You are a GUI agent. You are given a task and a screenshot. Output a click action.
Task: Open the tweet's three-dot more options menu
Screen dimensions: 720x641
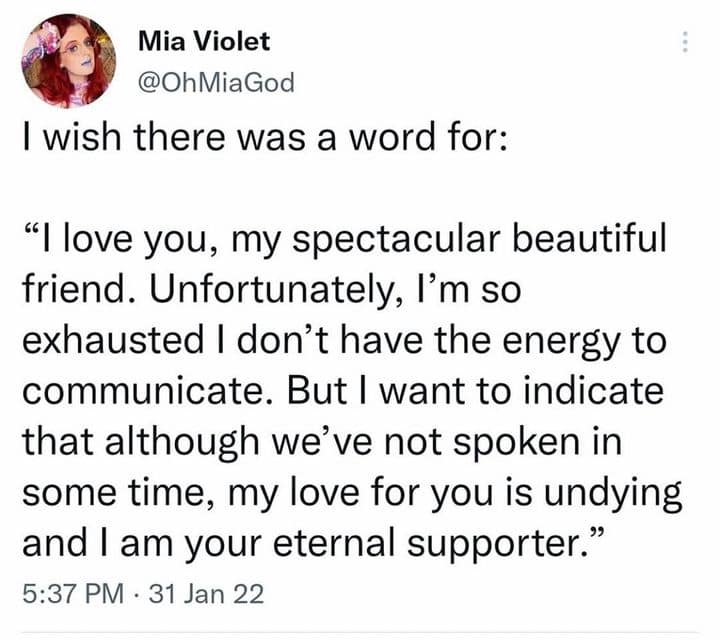point(685,43)
